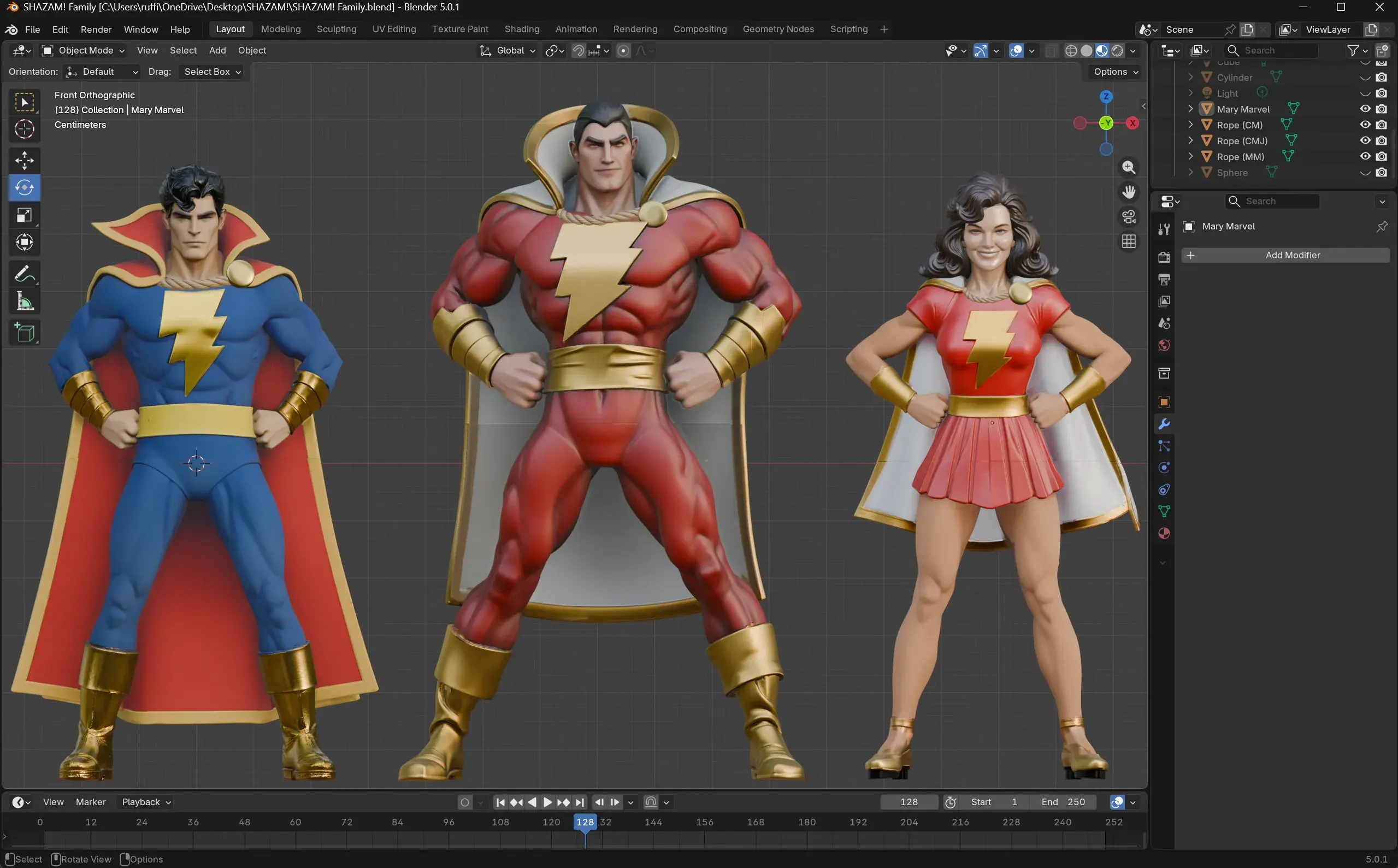The image size is (1398, 868).
Task: Activate the 3D Cursor tool
Action: (24, 129)
